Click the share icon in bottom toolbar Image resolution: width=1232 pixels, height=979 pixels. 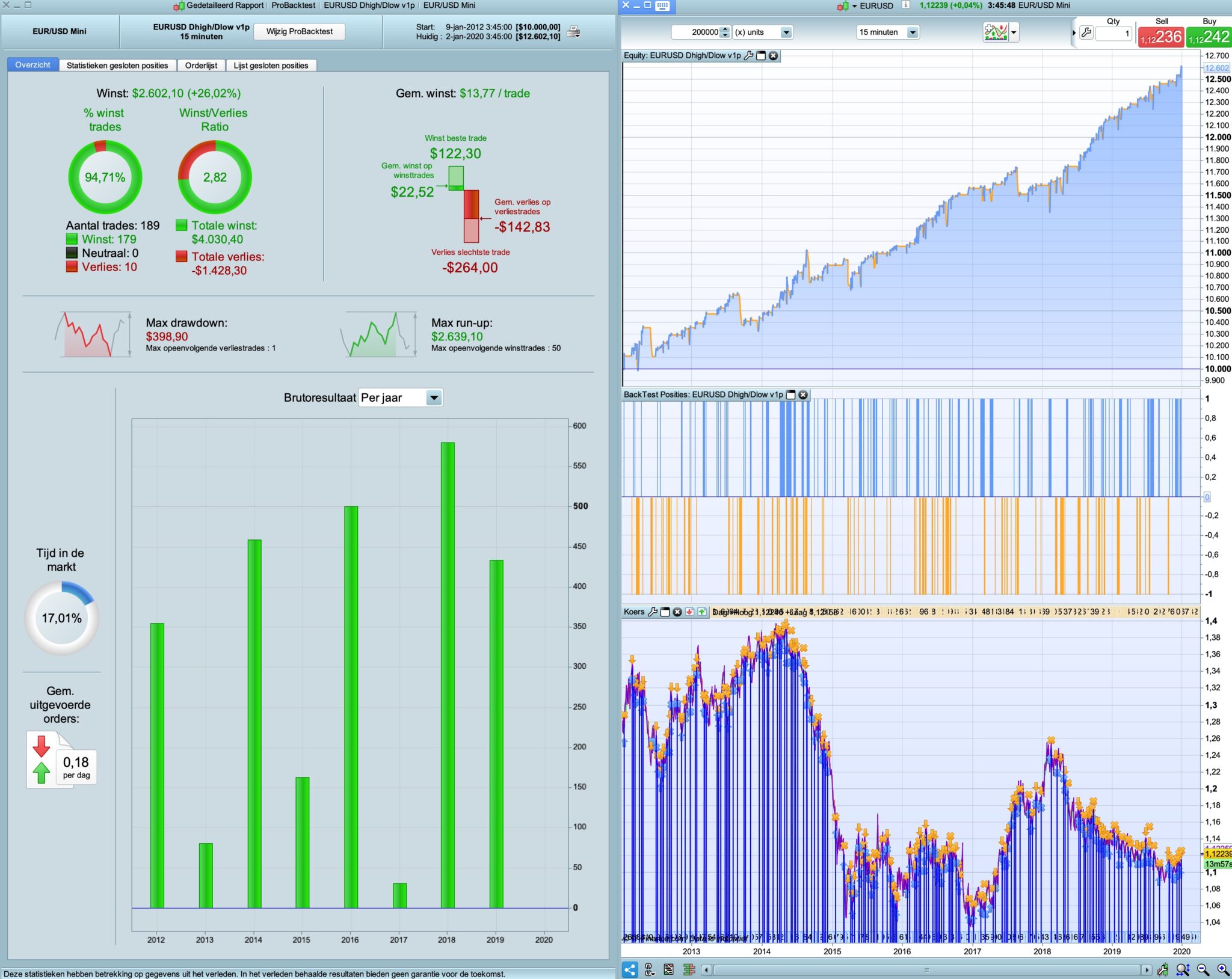coord(630,969)
